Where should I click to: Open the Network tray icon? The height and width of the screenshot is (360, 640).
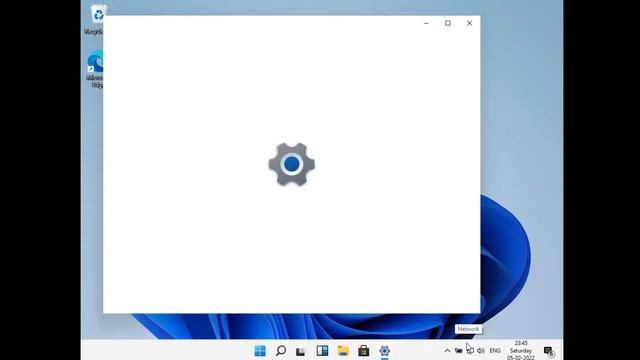[x=470, y=351]
